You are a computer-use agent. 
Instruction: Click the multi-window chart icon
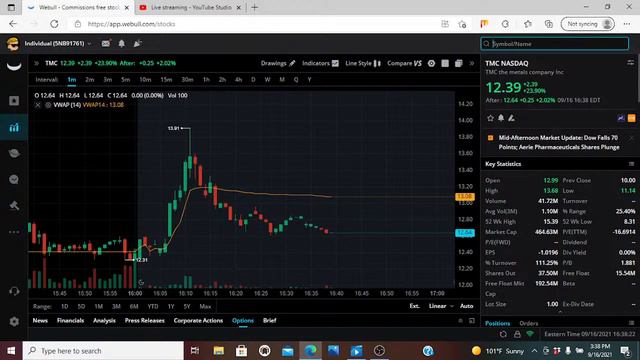459,63
